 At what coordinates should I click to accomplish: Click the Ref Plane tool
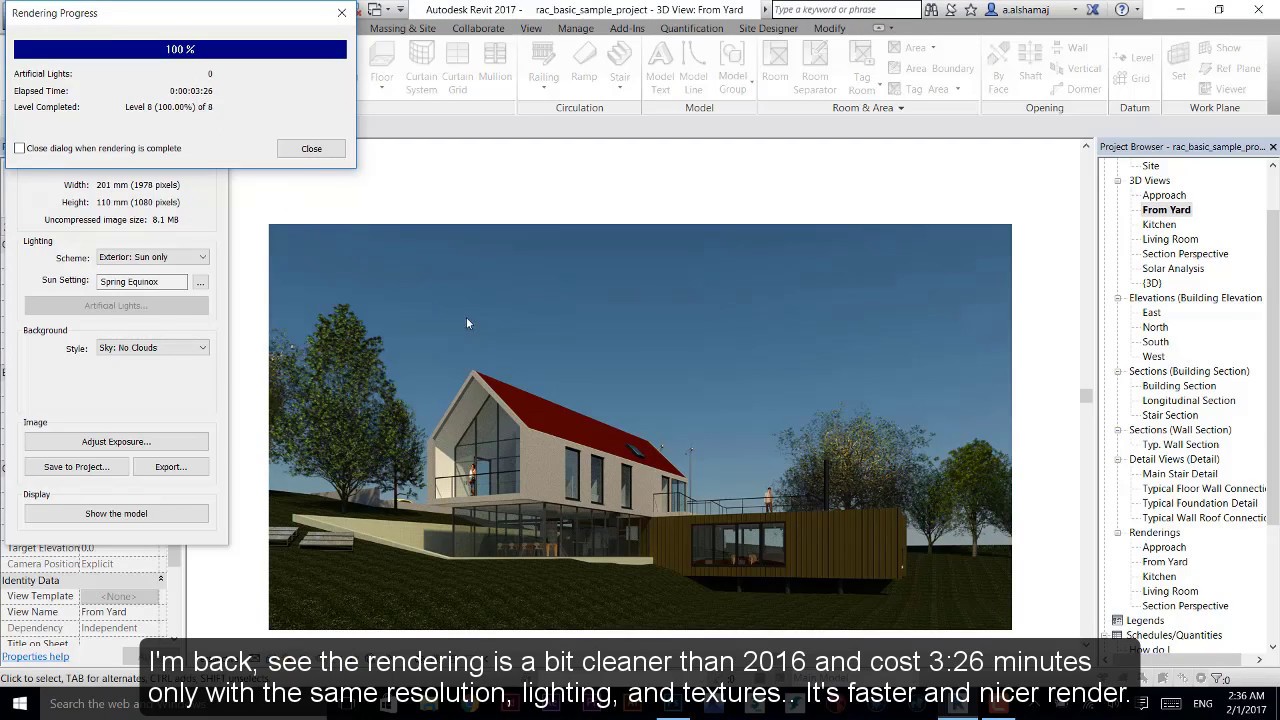pyautogui.click(x=1229, y=68)
